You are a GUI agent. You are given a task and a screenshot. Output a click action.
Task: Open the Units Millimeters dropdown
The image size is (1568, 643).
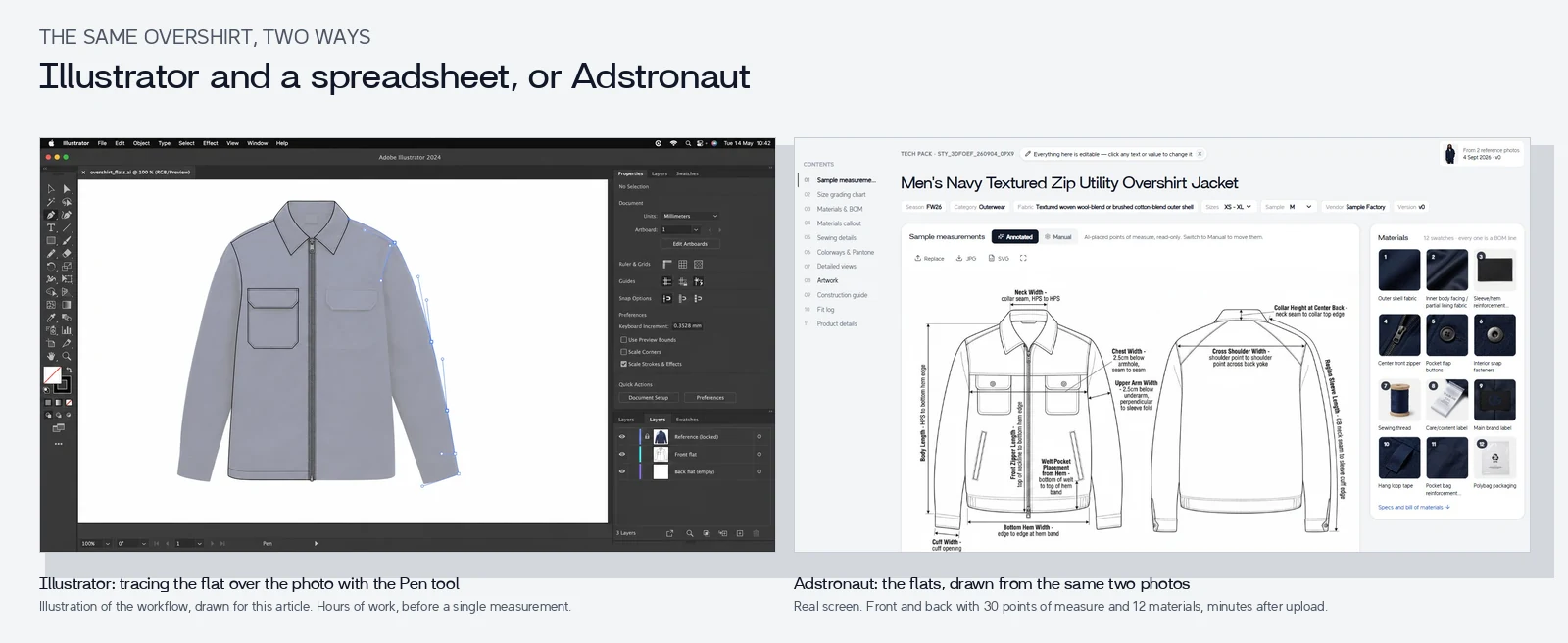691,216
